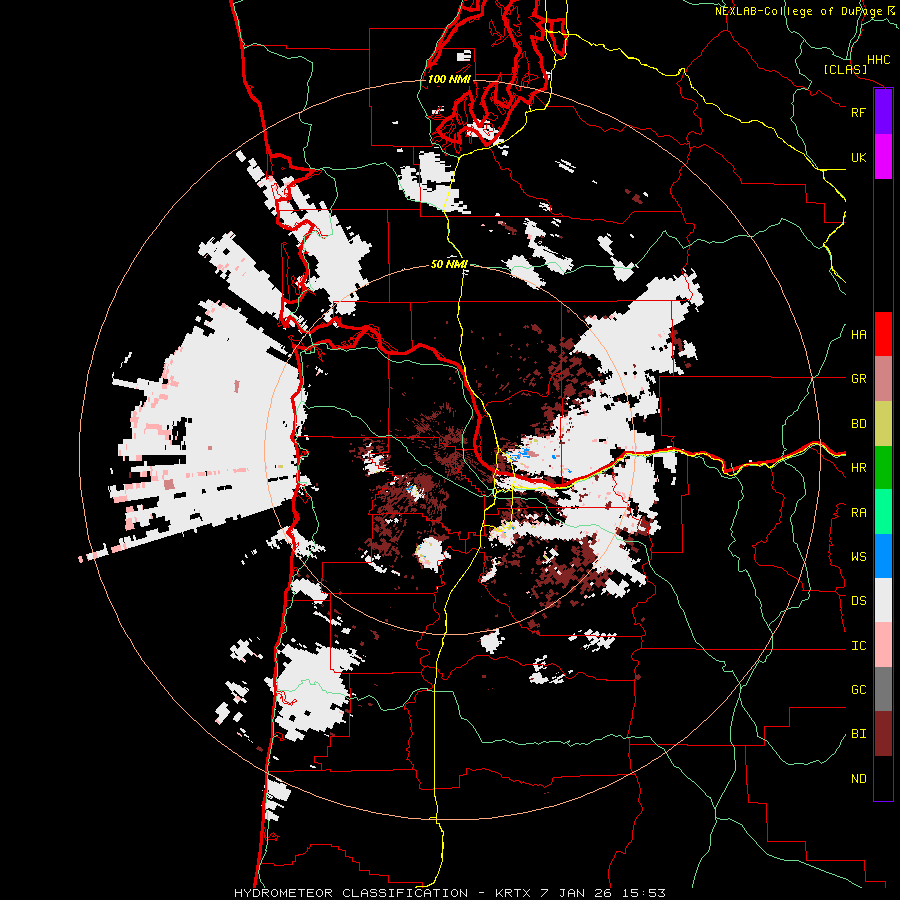900x900 pixels.
Task: Select the DS white legend swatch
Action: [883, 600]
